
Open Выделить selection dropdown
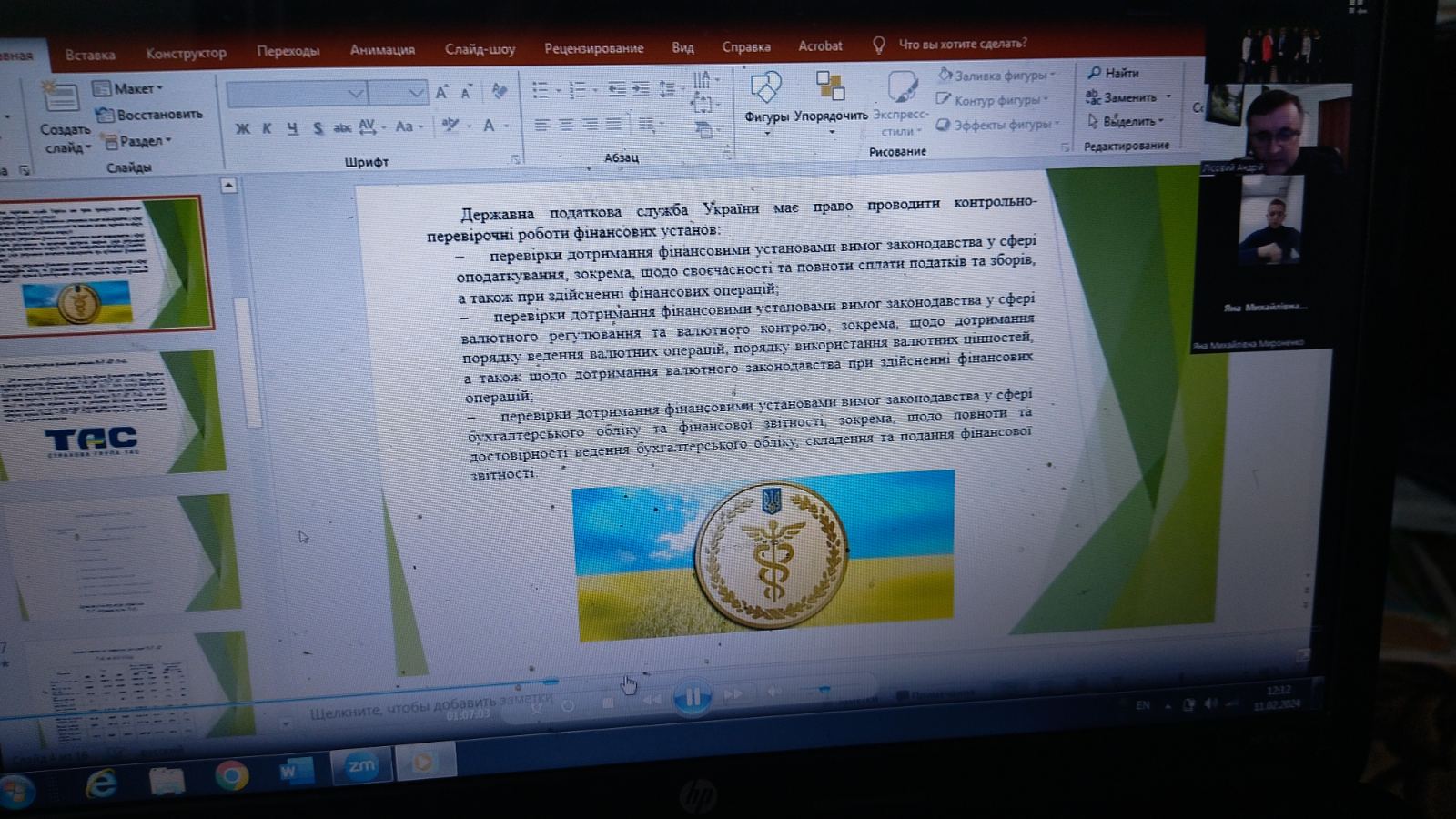1127,121
